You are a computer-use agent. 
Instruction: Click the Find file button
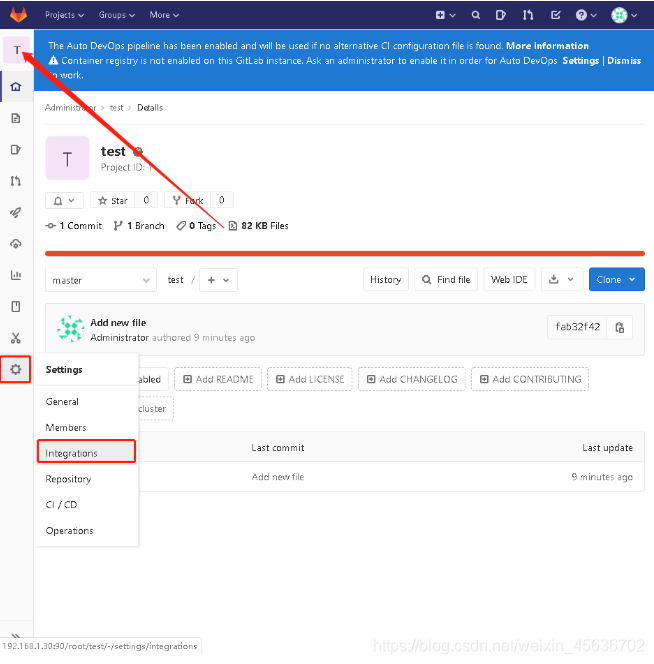[446, 279]
